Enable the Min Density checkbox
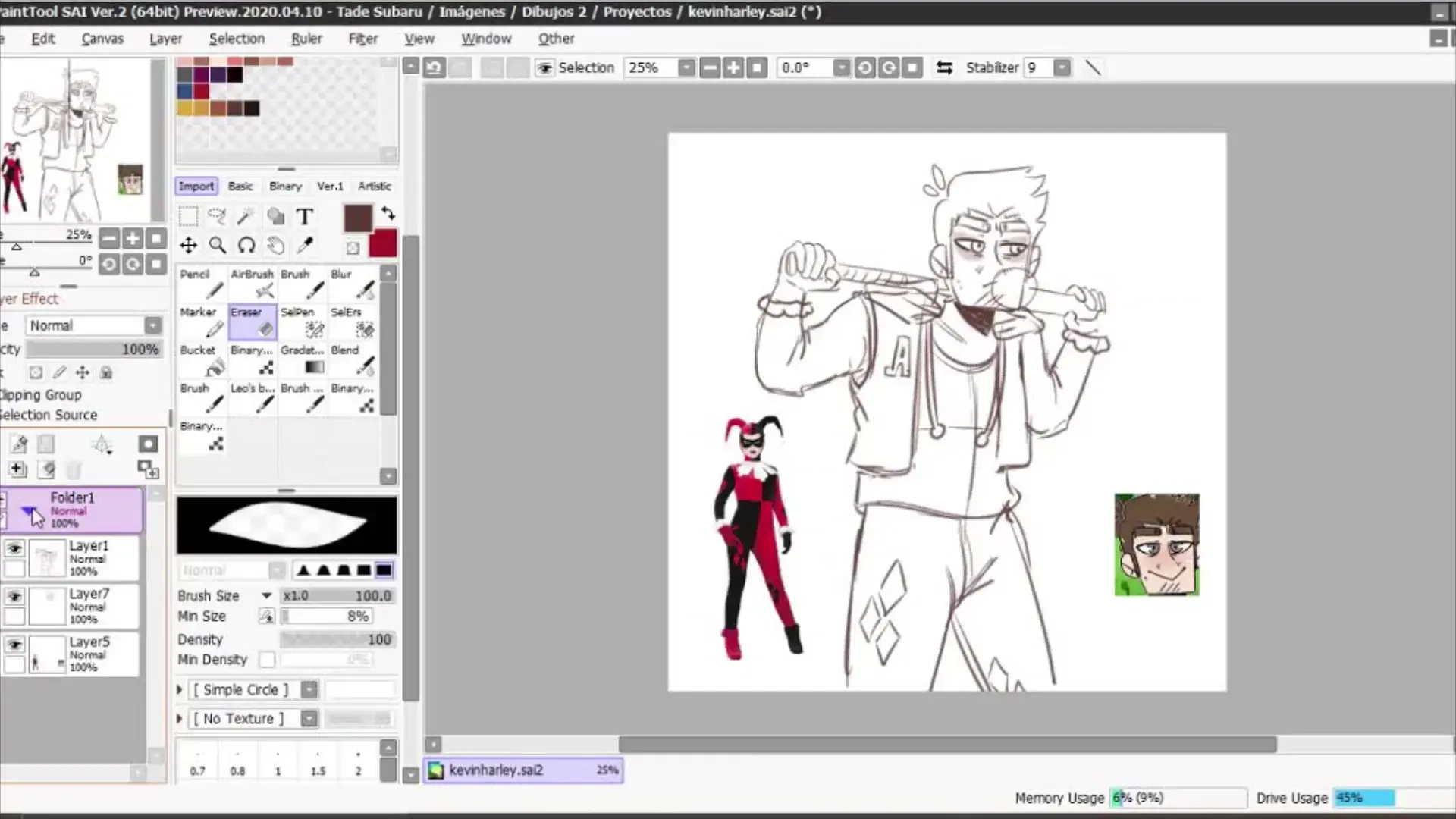Image resolution: width=1456 pixels, height=819 pixels. 267,660
